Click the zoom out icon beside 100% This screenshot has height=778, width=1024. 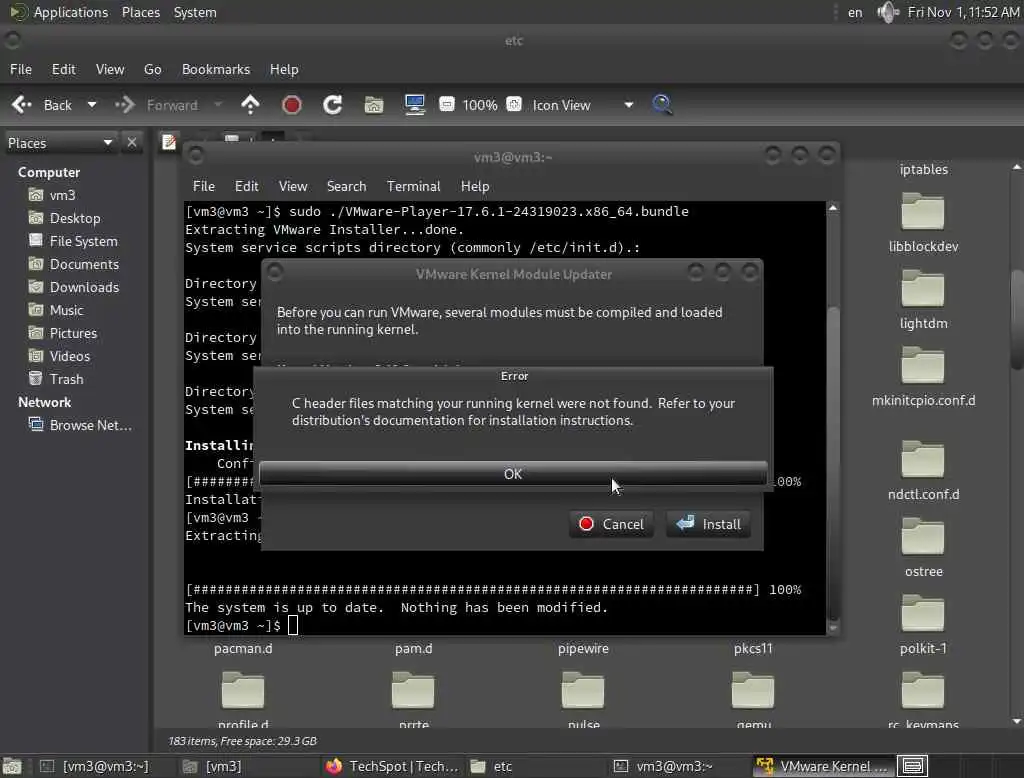coord(447,105)
